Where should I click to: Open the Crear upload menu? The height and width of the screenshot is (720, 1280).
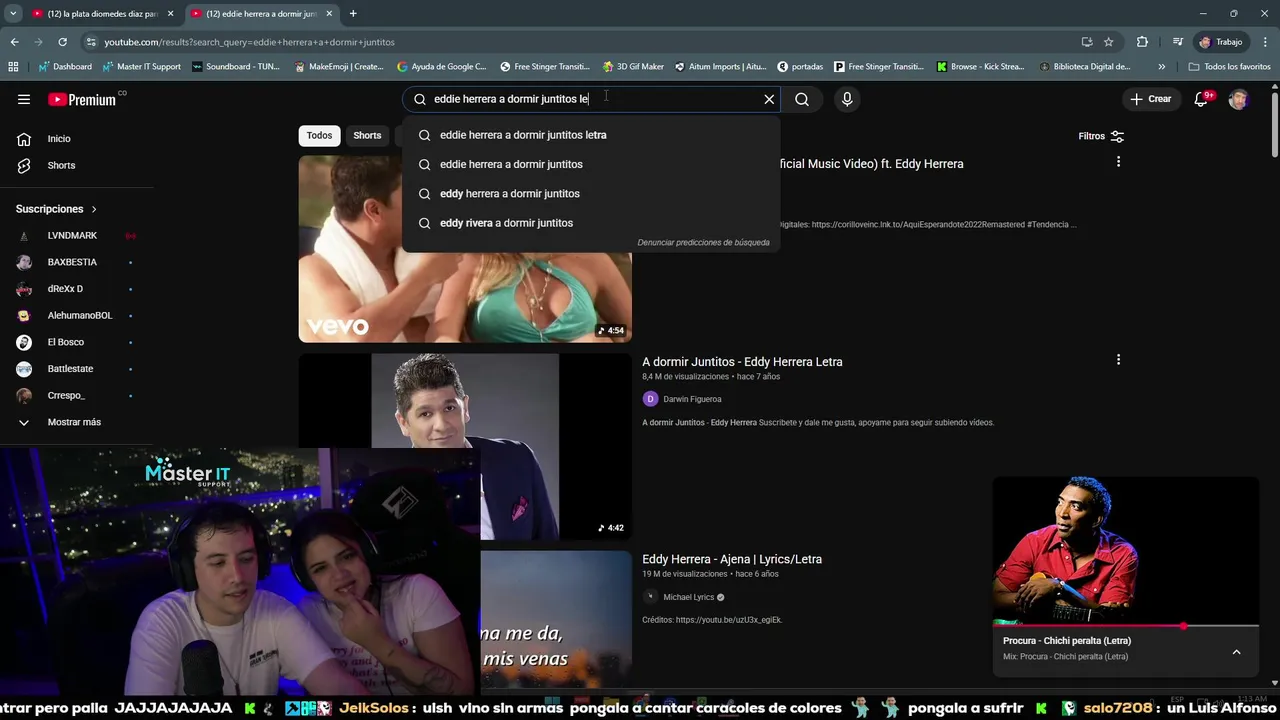[1150, 99]
